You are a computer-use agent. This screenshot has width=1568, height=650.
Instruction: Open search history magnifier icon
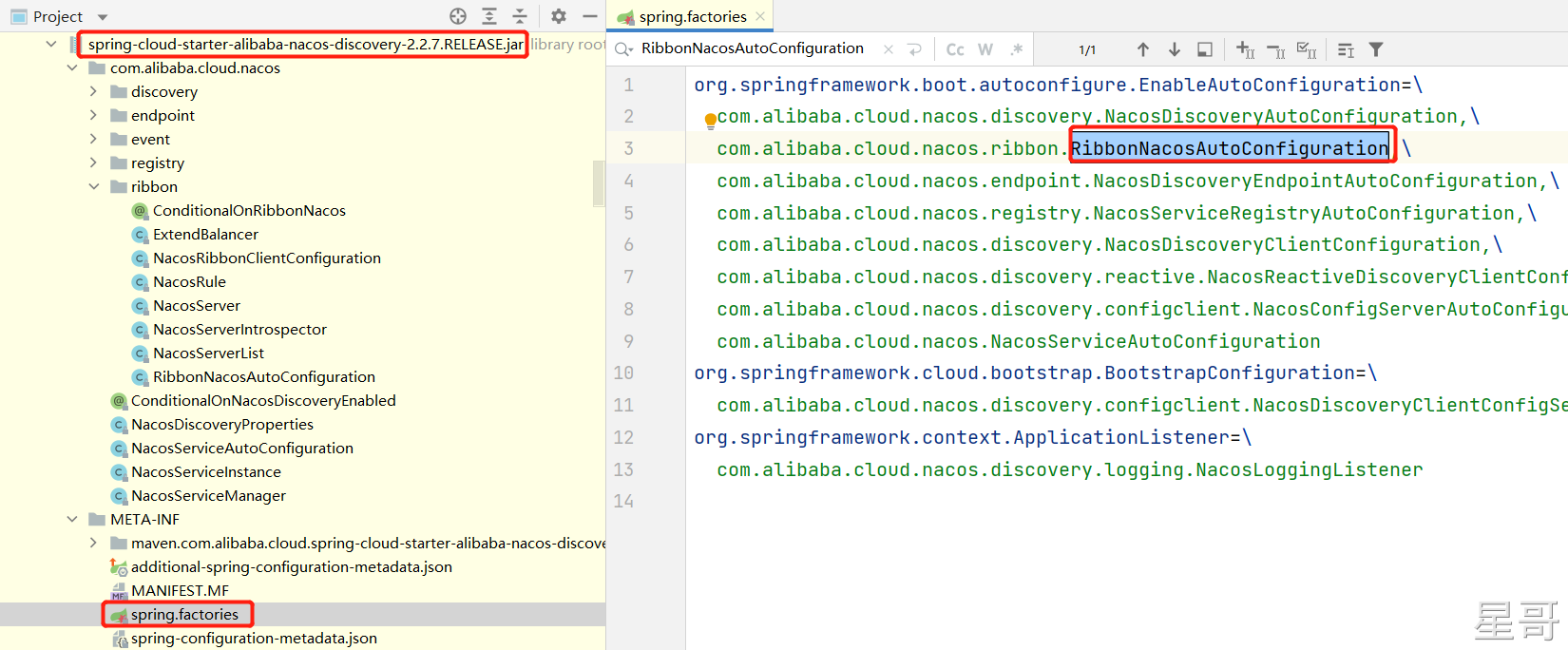[623, 49]
